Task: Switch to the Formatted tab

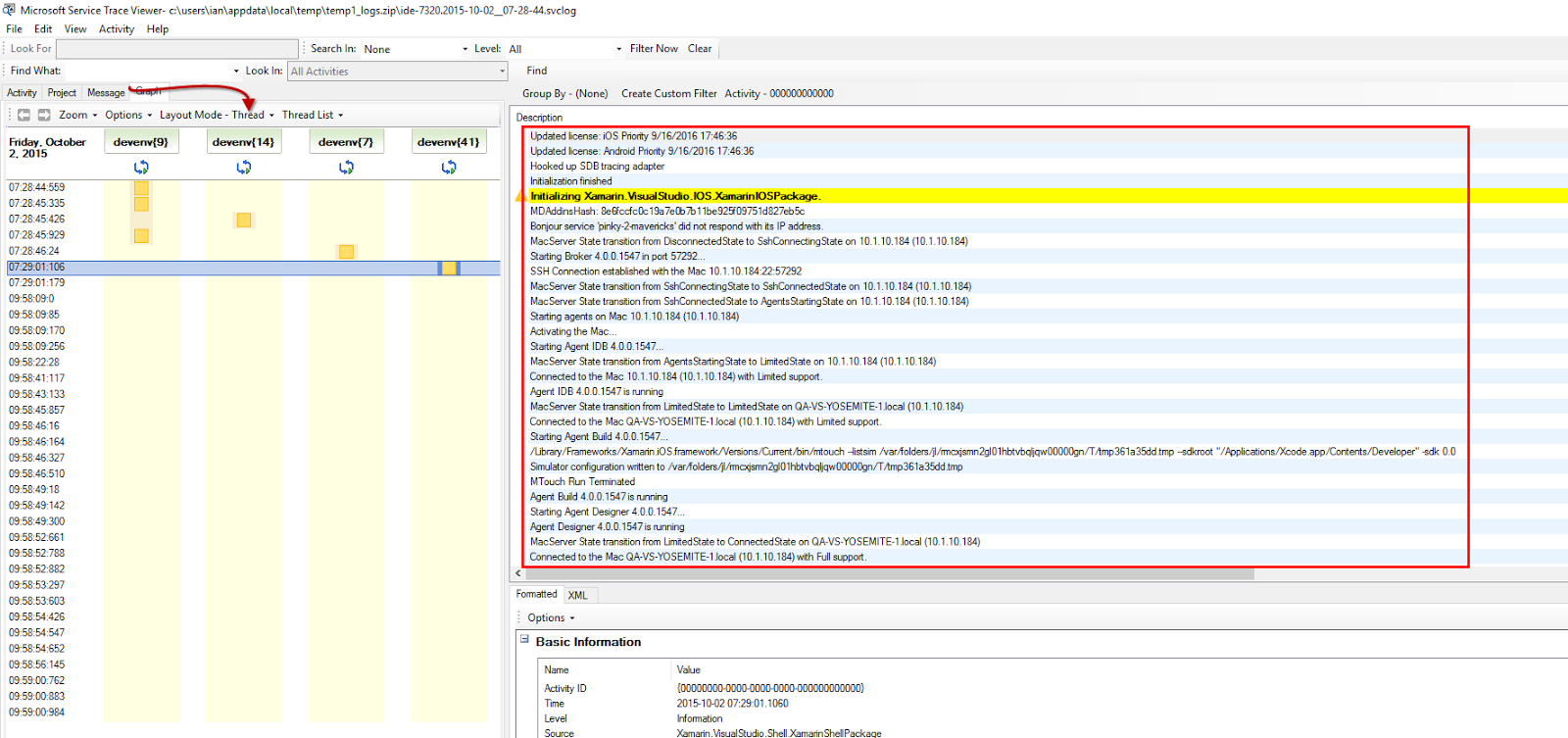Action: tap(537, 594)
